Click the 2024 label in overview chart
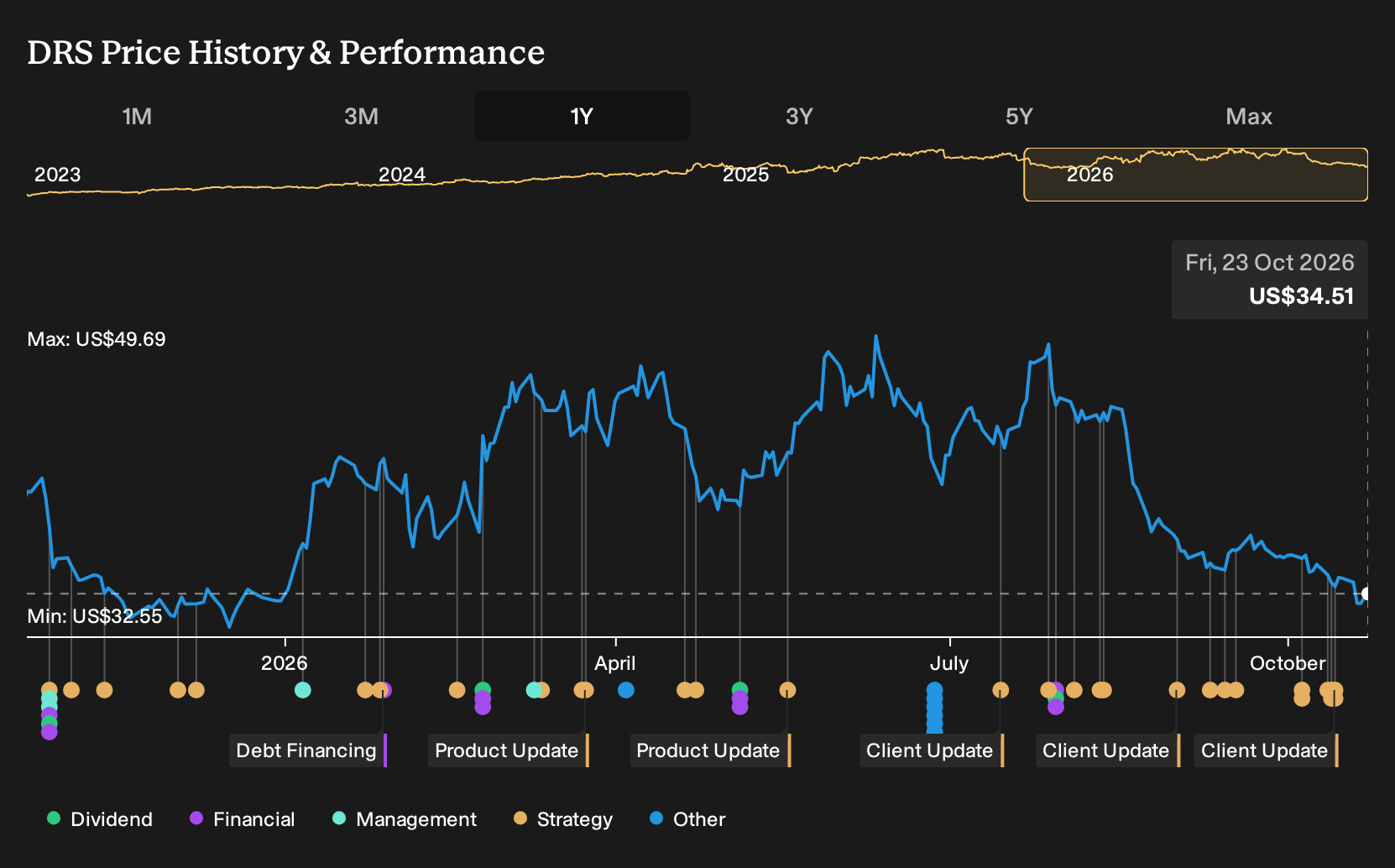This screenshot has width=1395, height=868. point(401,175)
